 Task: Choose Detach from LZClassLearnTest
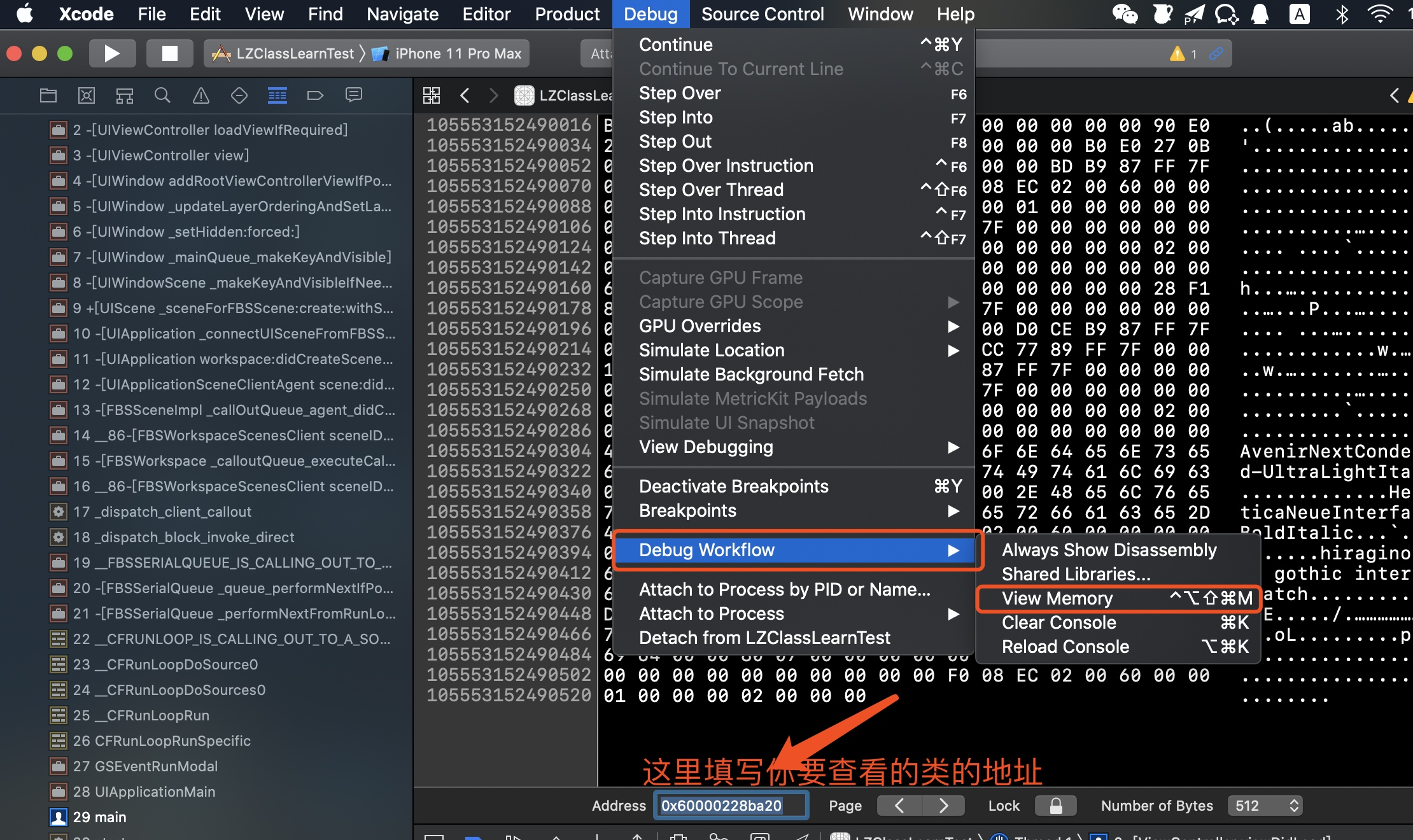point(794,638)
